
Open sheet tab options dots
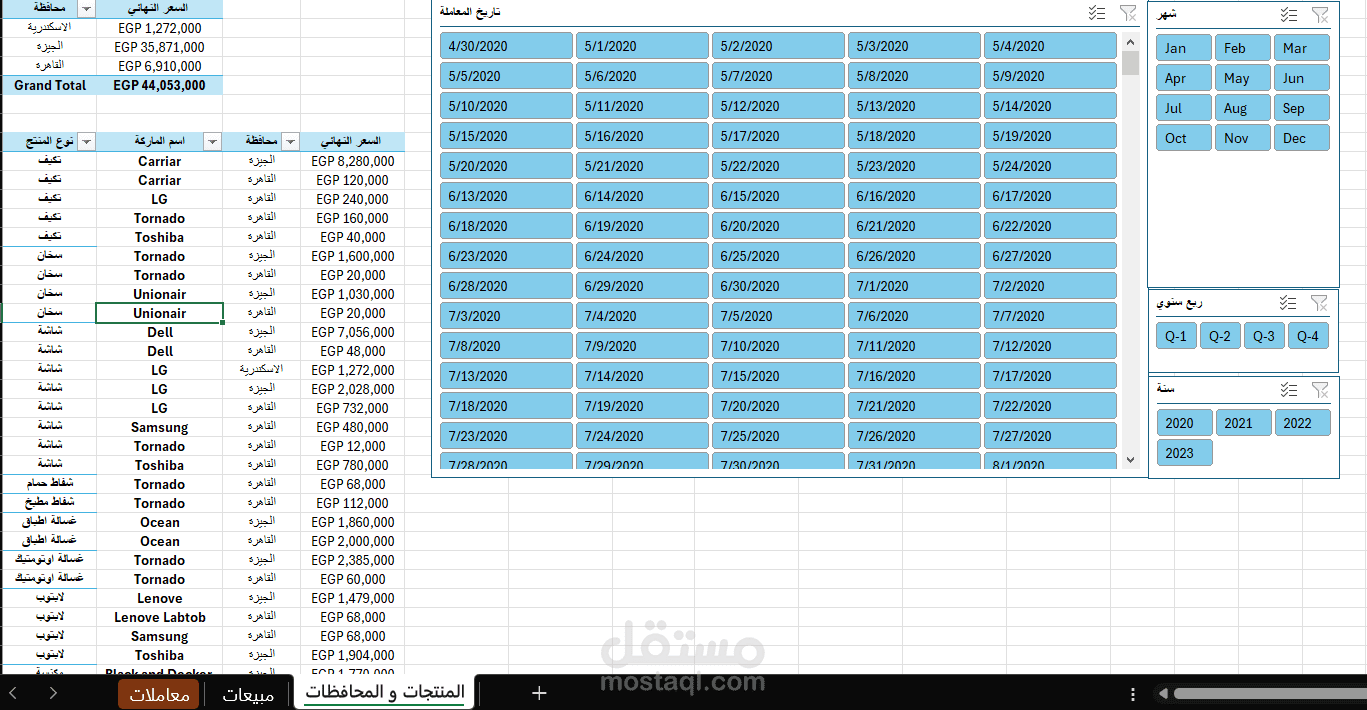click(1132, 693)
